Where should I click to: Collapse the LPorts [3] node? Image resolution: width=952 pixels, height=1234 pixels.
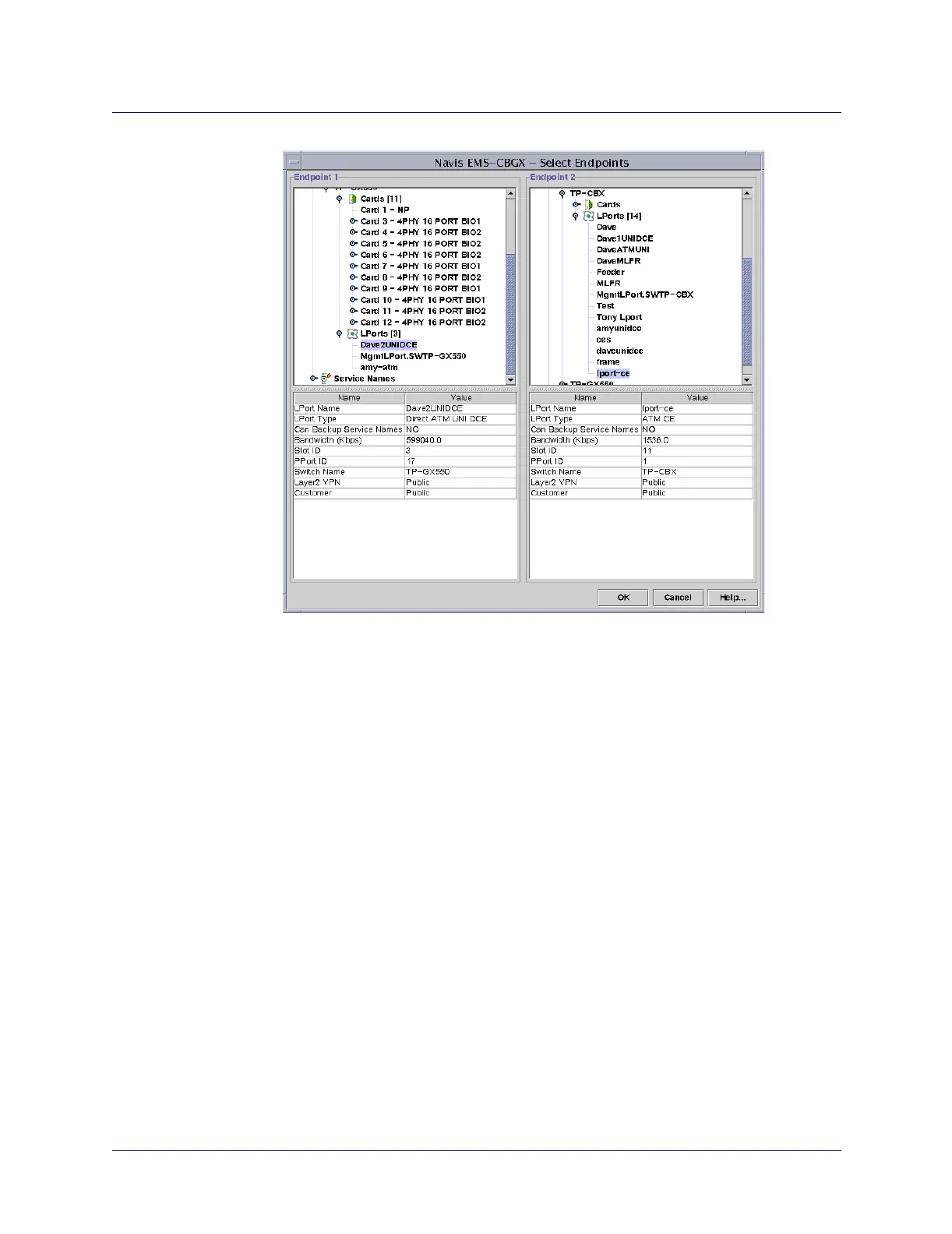(339, 333)
